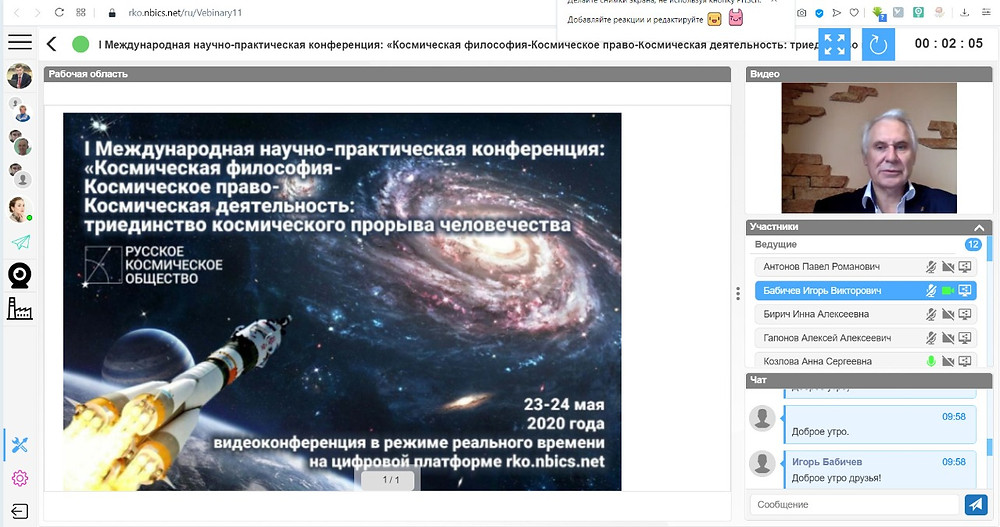
Task: Click the three-dot splitter handle between panels
Action: [x=738, y=293]
